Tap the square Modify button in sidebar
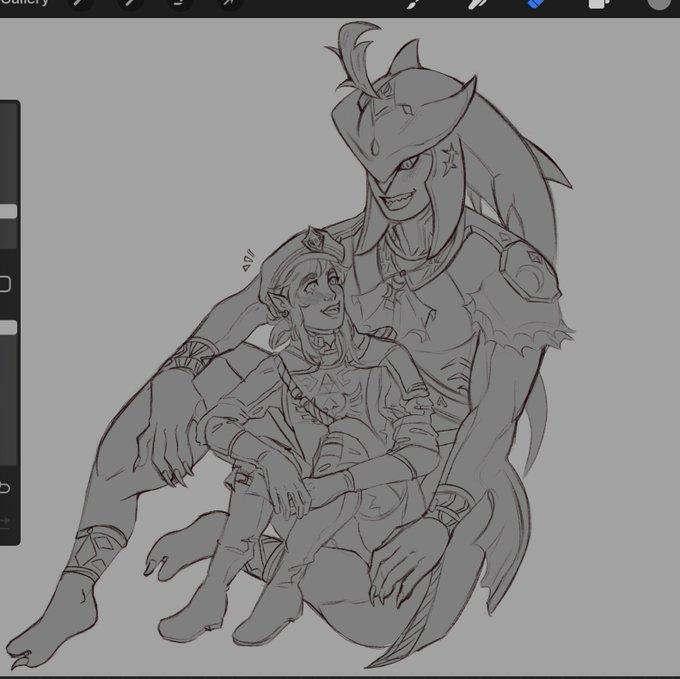 coord(4,284)
